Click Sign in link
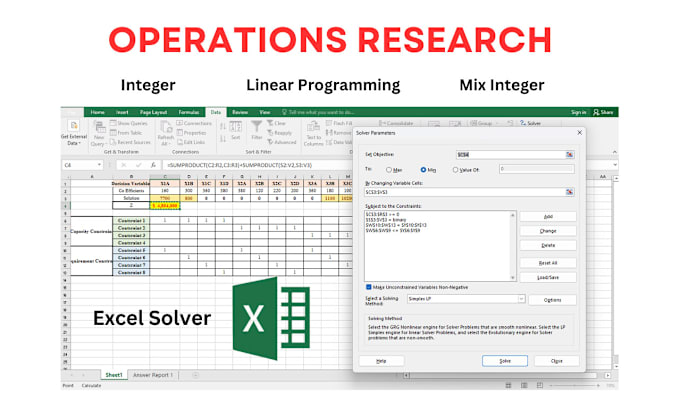 point(578,112)
